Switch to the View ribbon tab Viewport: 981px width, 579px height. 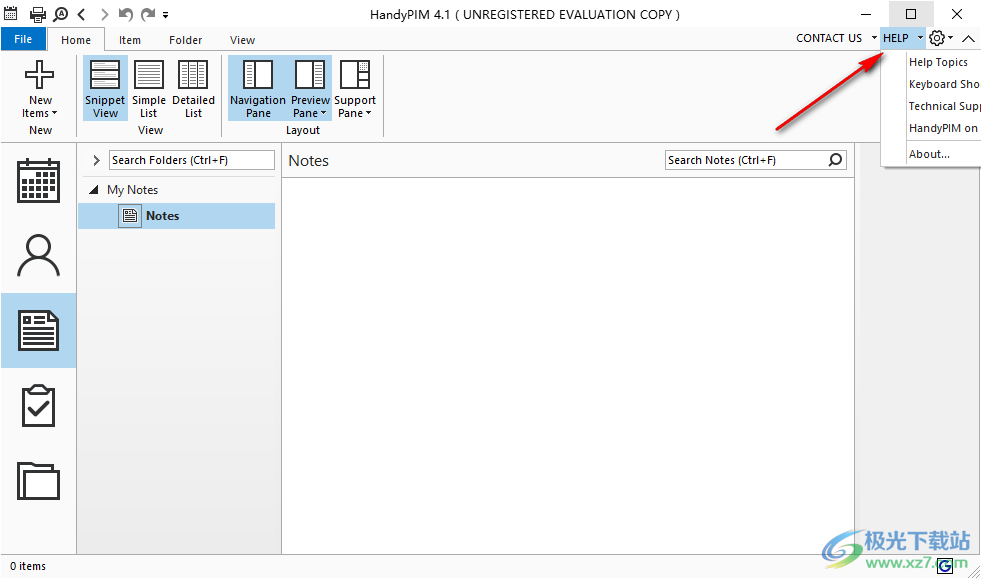pos(242,39)
